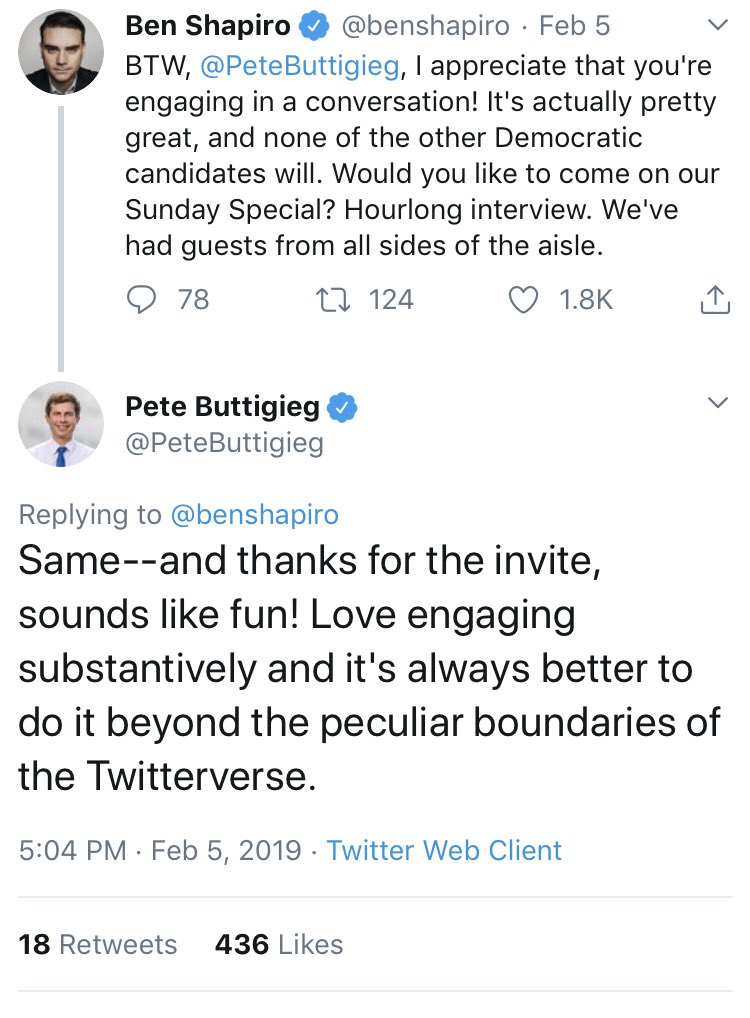Click the Feb 5 date on Shapiro's tweet
This screenshot has height=1018, width=750.
[x=575, y=26]
